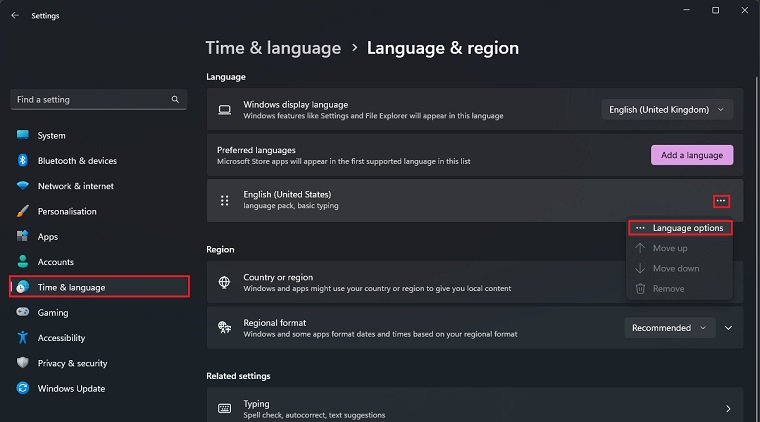Choose Move down in the context menu
This screenshot has height=422, width=760.
point(680,268)
